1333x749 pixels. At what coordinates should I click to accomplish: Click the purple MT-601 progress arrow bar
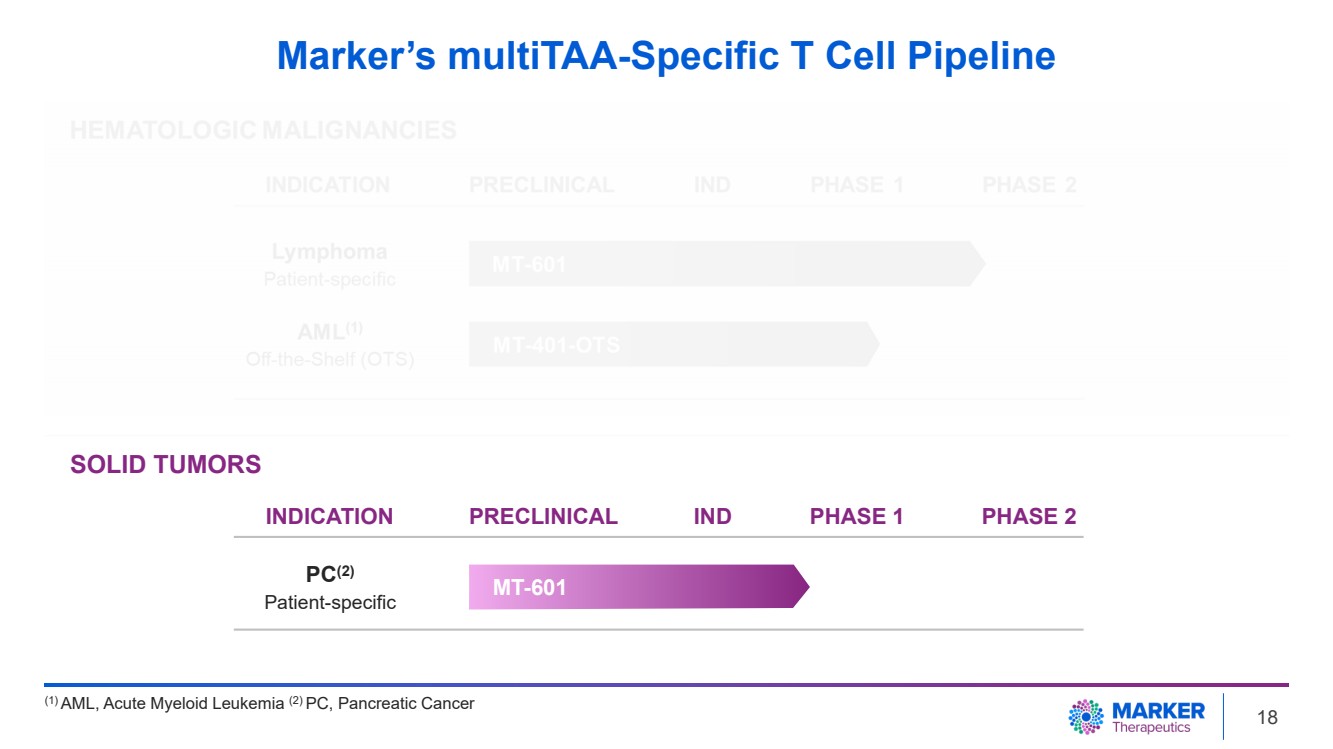tap(636, 586)
